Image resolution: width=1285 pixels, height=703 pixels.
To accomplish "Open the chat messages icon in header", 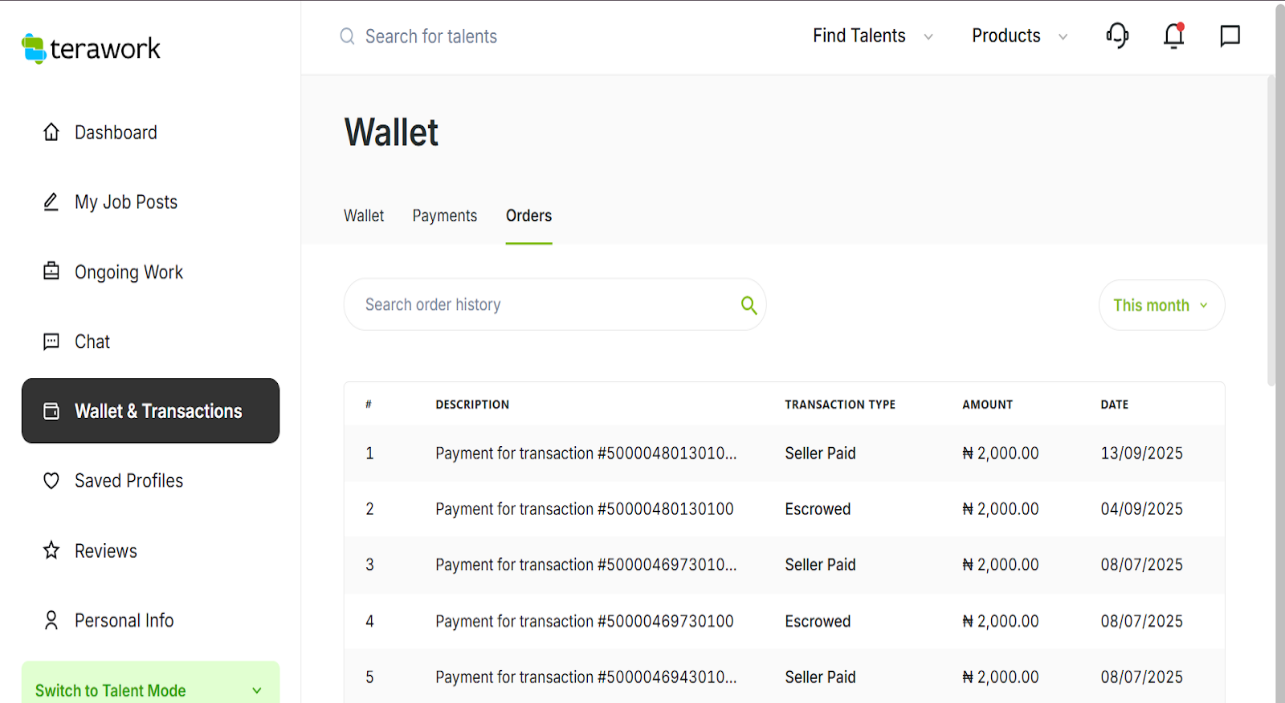I will click(x=1230, y=36).
